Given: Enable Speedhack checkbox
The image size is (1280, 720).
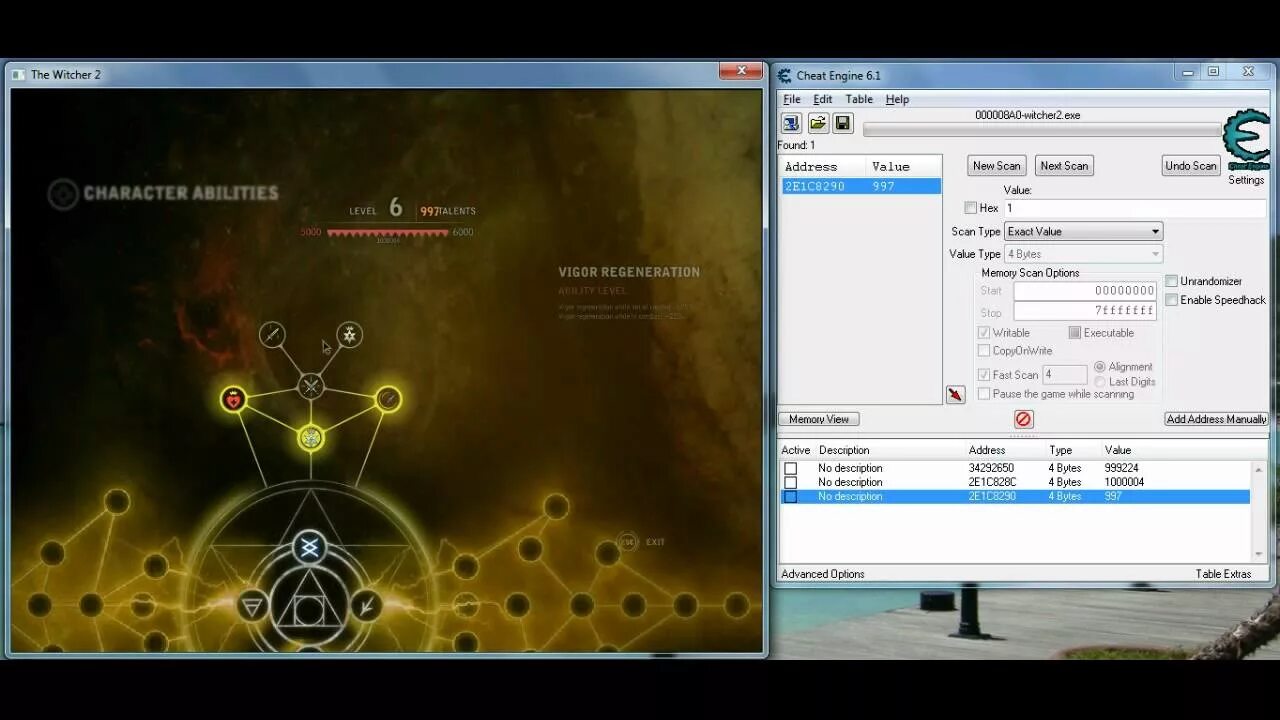Looking at the screenshot, I should click(1171, 300).
